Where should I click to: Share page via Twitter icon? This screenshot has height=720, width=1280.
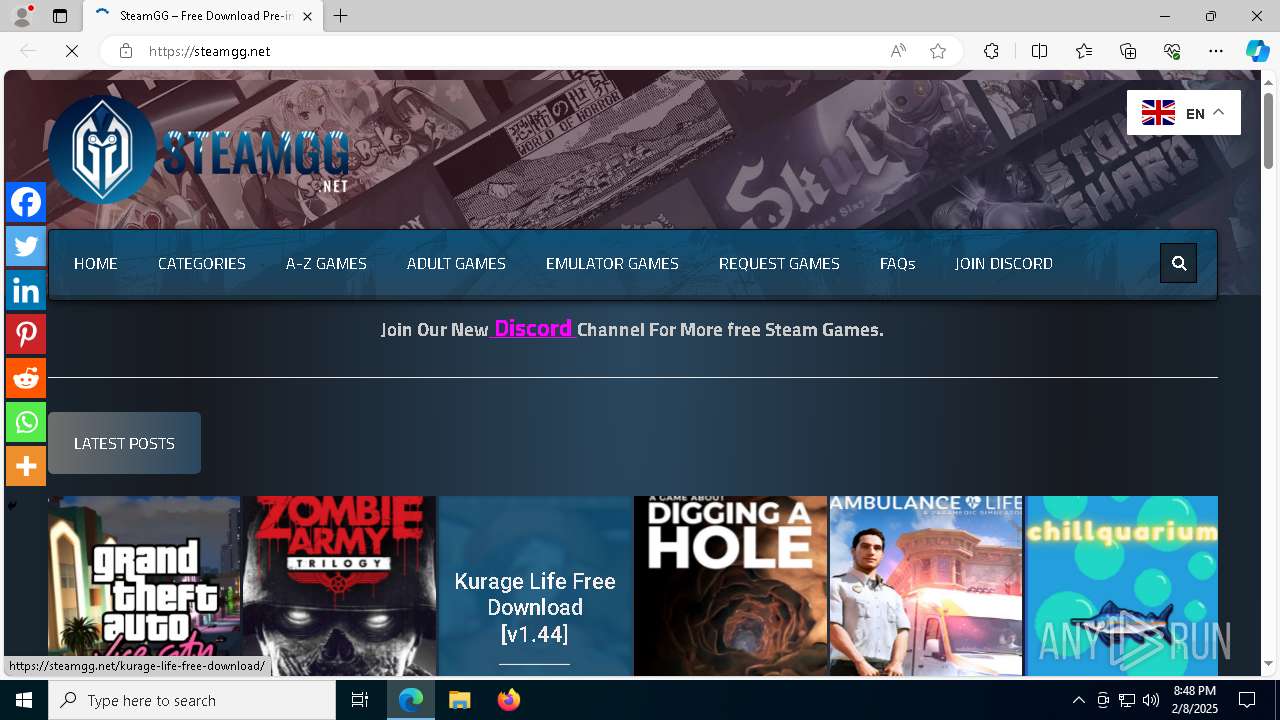[x=26, y=246]
